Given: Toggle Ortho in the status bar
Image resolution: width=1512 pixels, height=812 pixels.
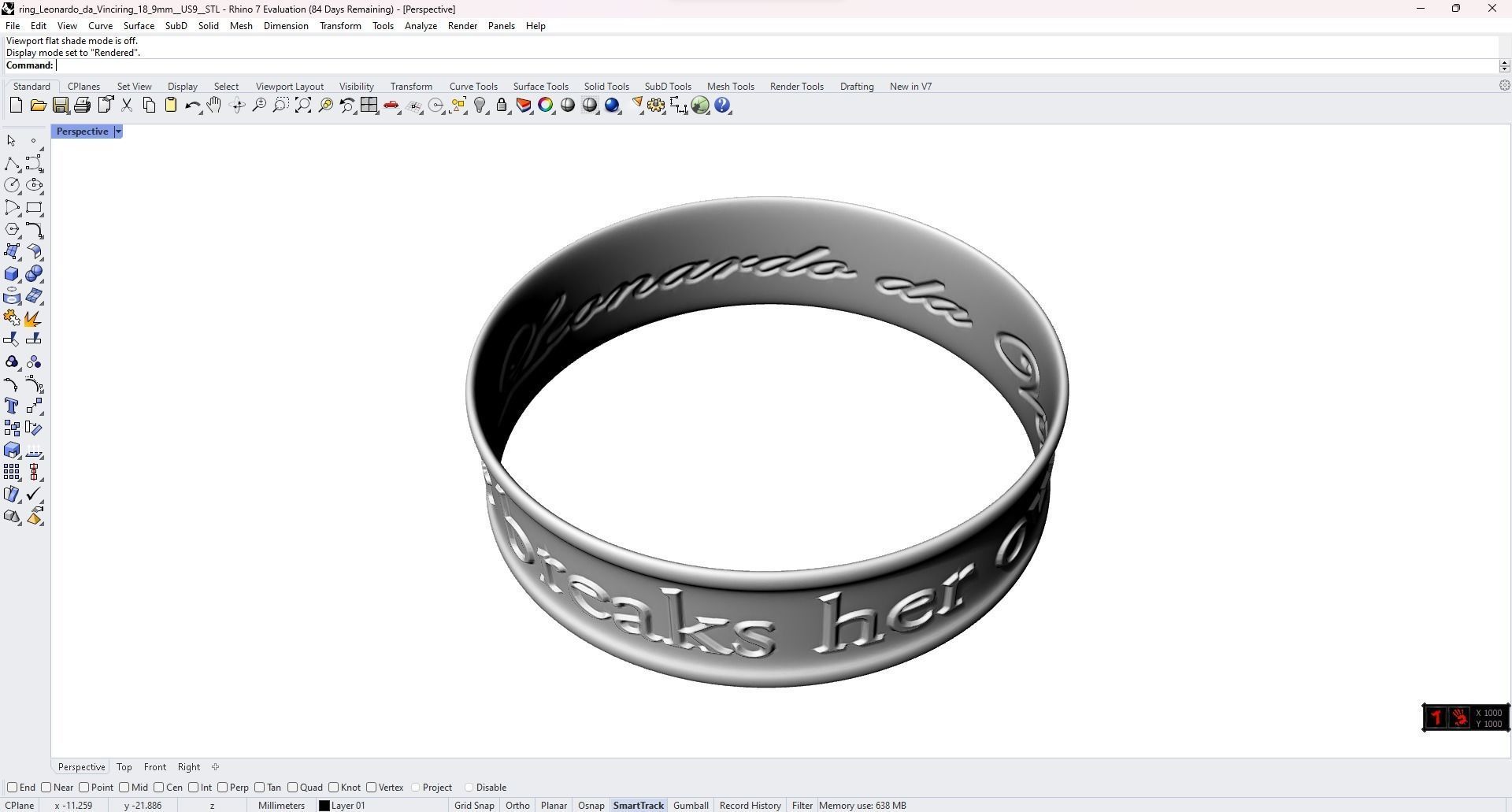Looking at the screenshot, I should pyautogui.click(x=517, y=806).
